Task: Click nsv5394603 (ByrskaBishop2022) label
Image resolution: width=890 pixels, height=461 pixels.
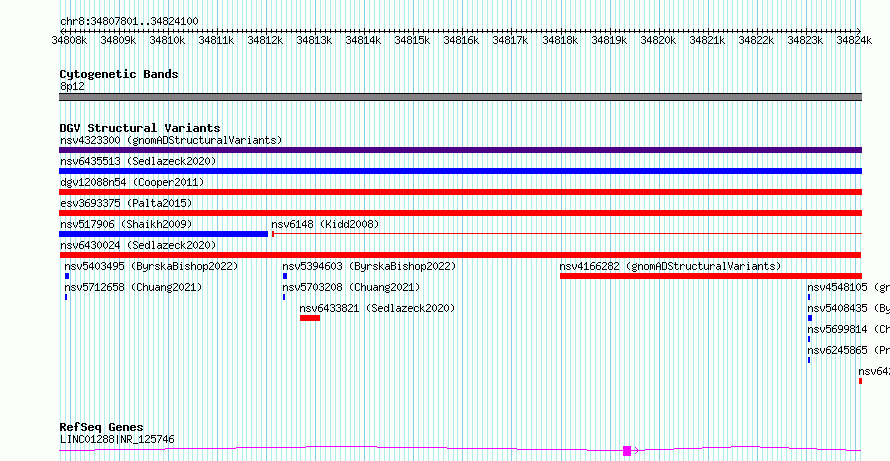Action: [369, 266]
